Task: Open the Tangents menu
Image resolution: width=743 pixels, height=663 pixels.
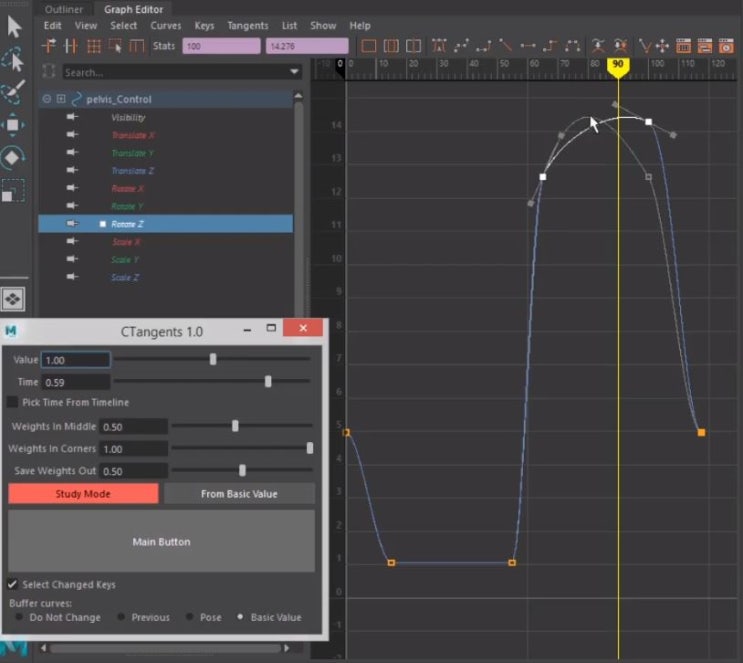Action: point(247,25)
